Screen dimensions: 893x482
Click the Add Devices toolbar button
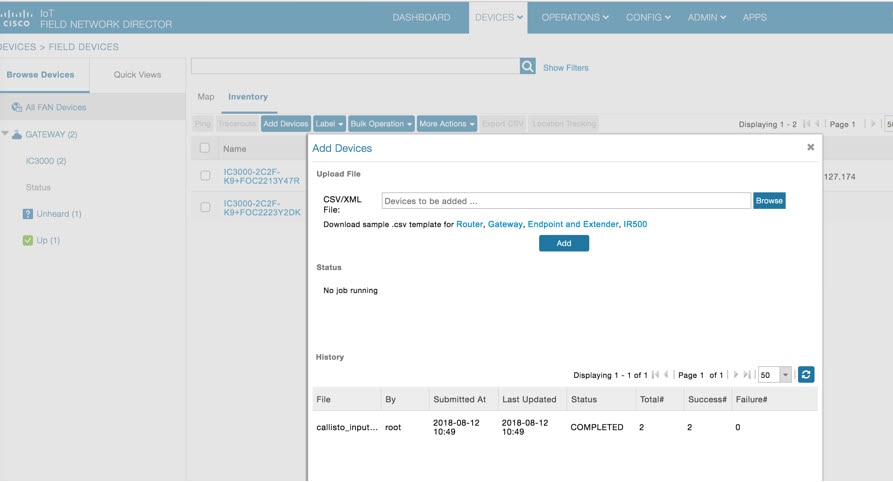click(x=285, y=124)
